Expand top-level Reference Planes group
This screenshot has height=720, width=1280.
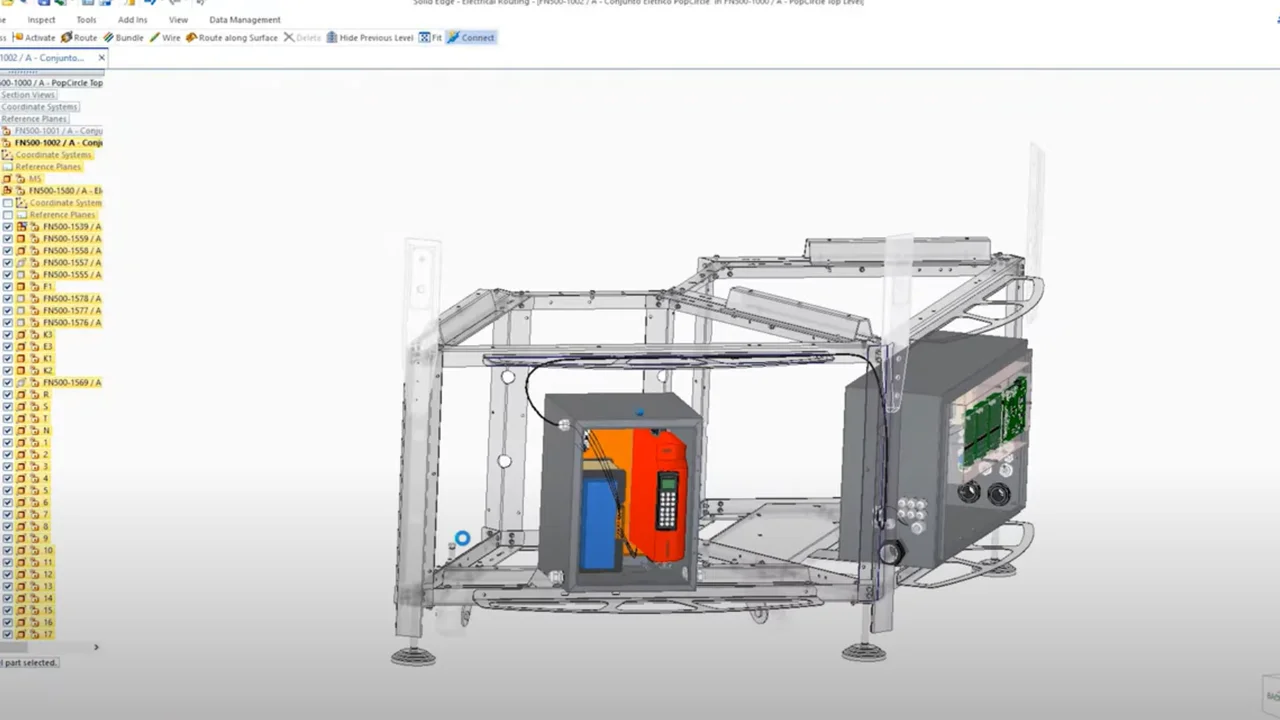tap(33, 119)
